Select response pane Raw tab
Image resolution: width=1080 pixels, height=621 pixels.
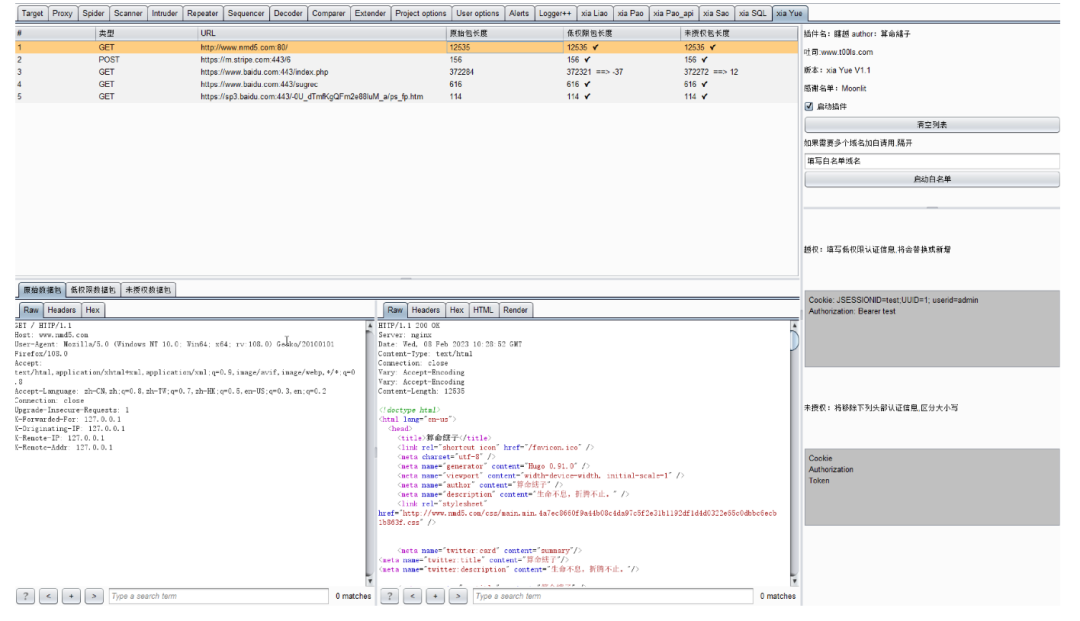[x=395, y=310]
